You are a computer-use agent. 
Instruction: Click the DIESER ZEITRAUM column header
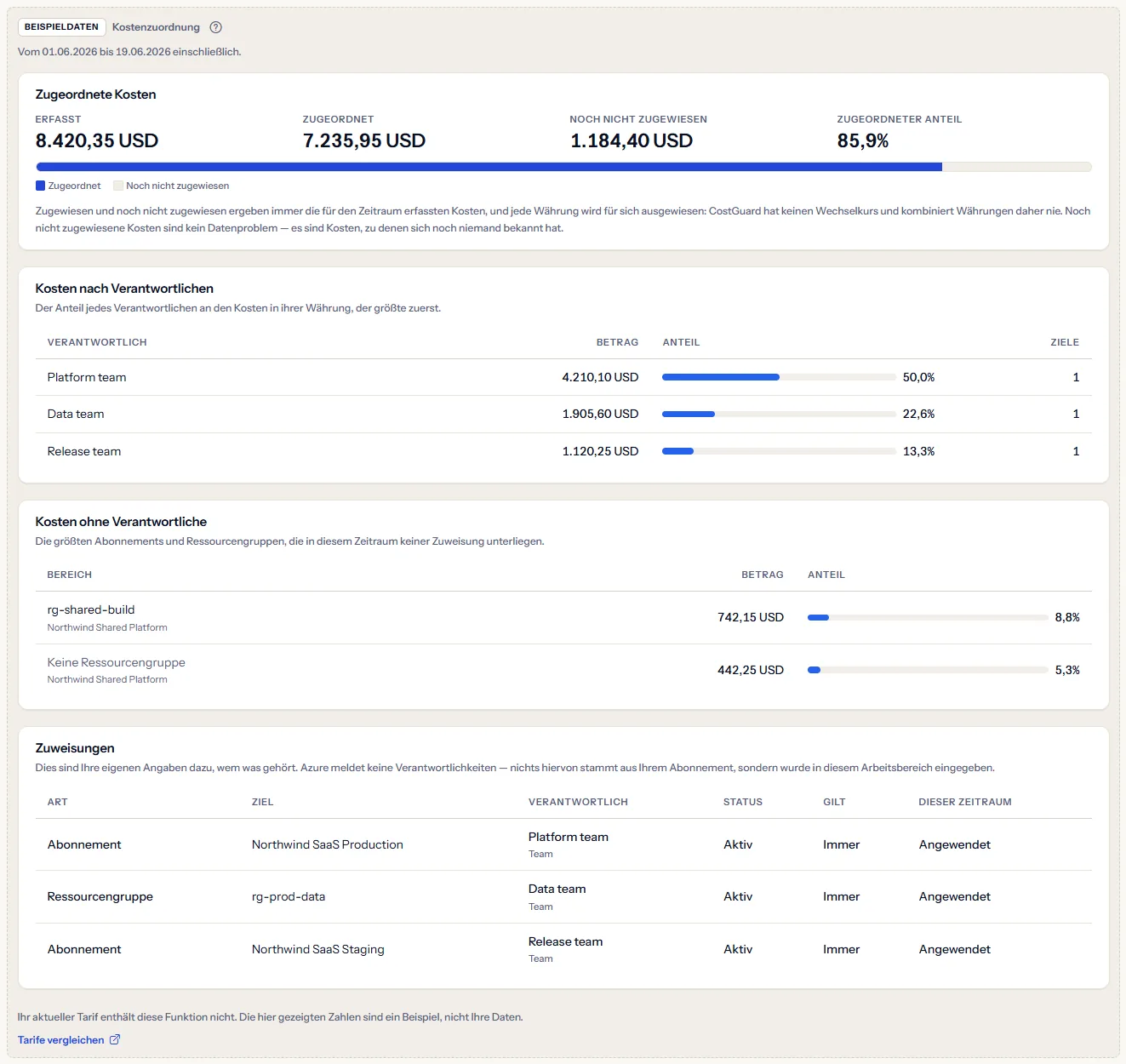point(965,802)
